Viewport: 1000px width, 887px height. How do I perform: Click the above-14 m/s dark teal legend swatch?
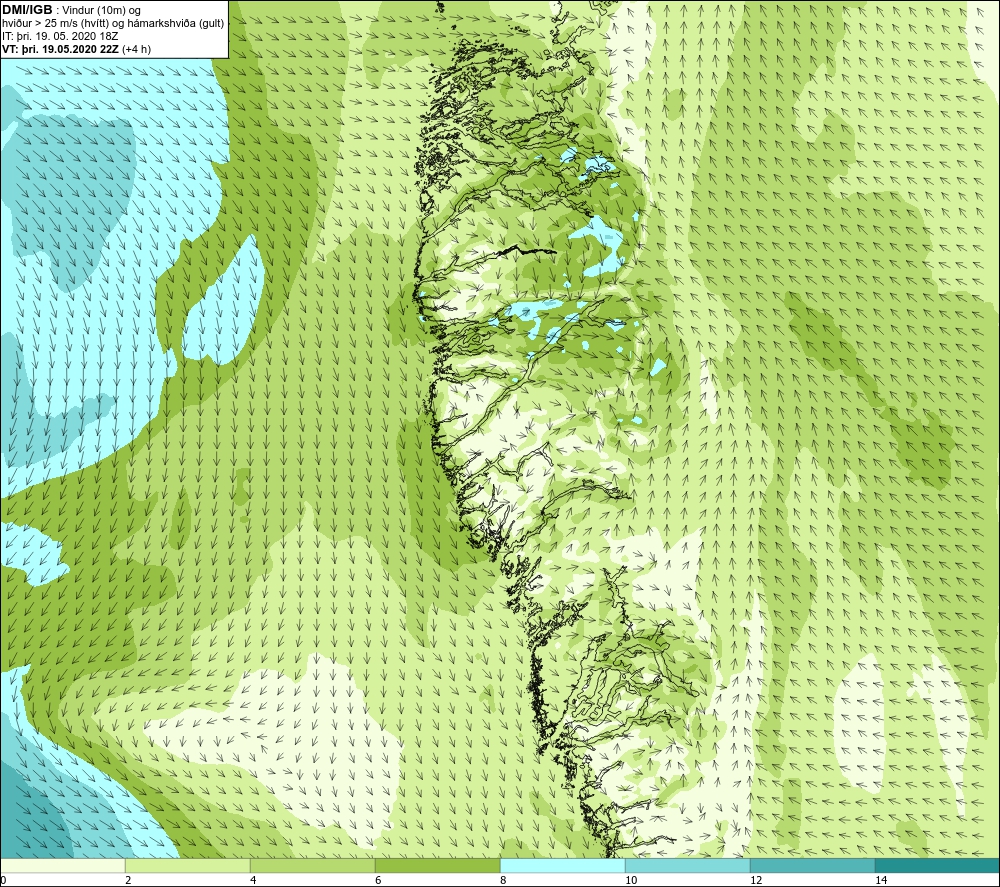938,865
